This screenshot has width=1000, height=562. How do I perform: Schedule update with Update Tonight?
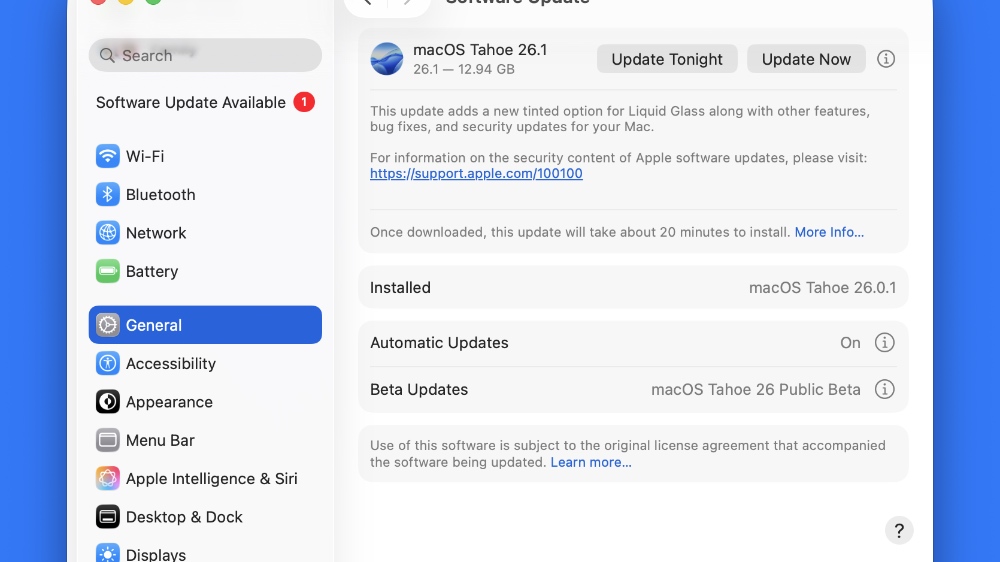(667, 59)
